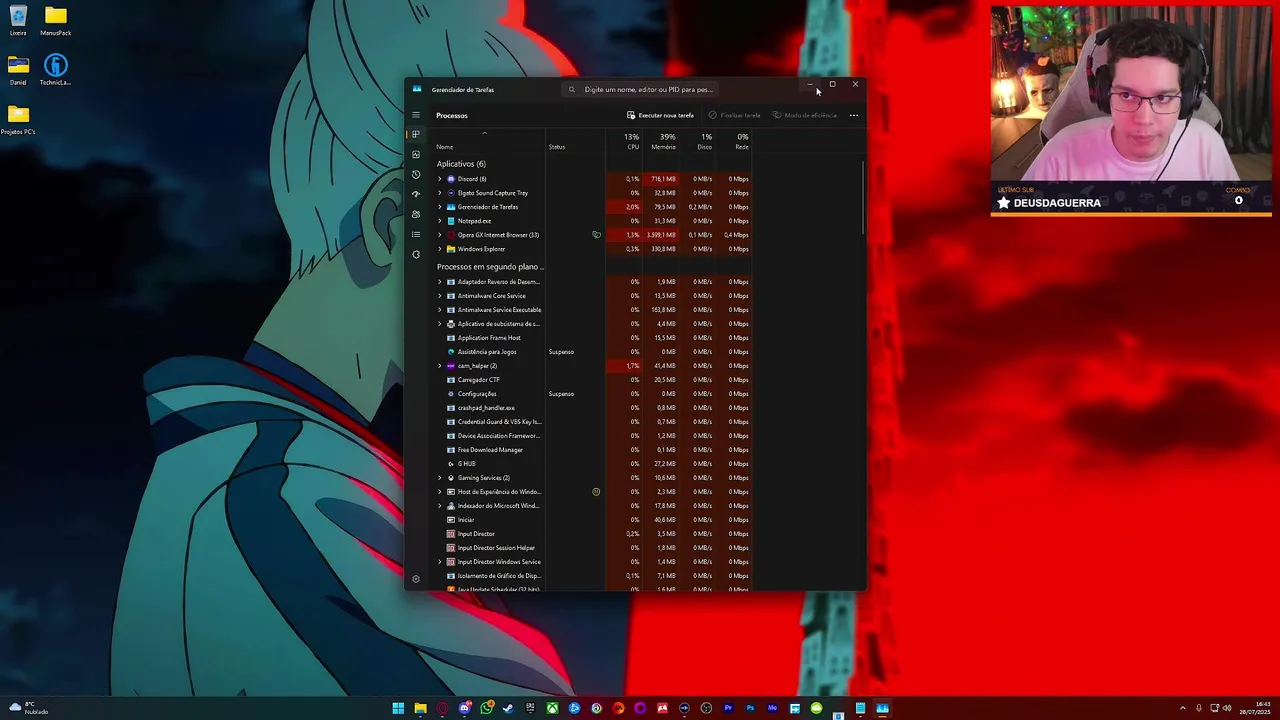The image size is (1280, 720).
Task: Open the weather widget on the taskbar
Action: coord(27,708)
